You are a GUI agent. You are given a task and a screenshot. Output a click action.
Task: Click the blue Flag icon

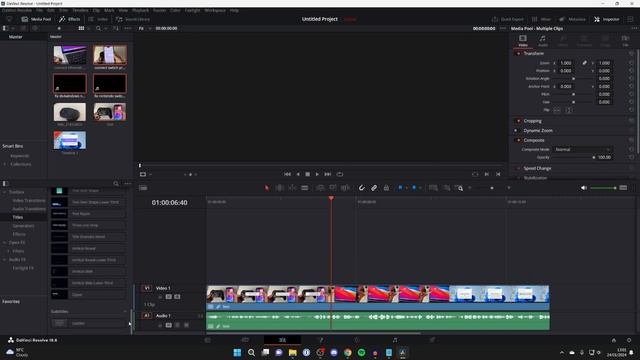point(400,188)
